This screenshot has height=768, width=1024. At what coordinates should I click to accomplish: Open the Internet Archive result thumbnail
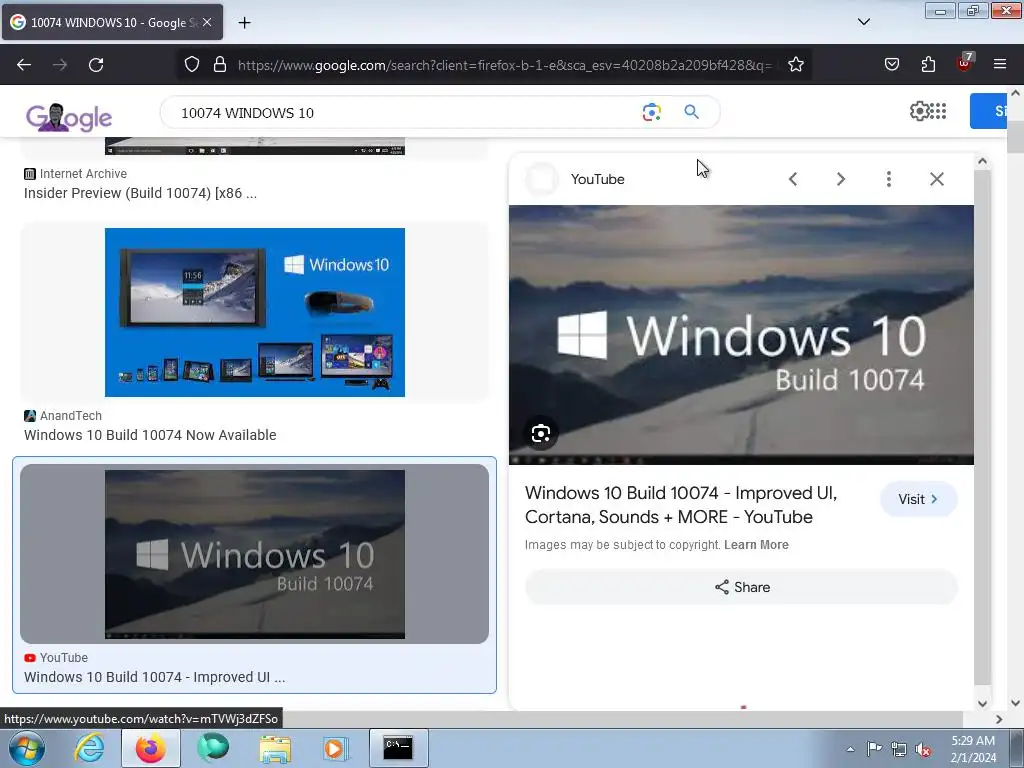[255, 146]
